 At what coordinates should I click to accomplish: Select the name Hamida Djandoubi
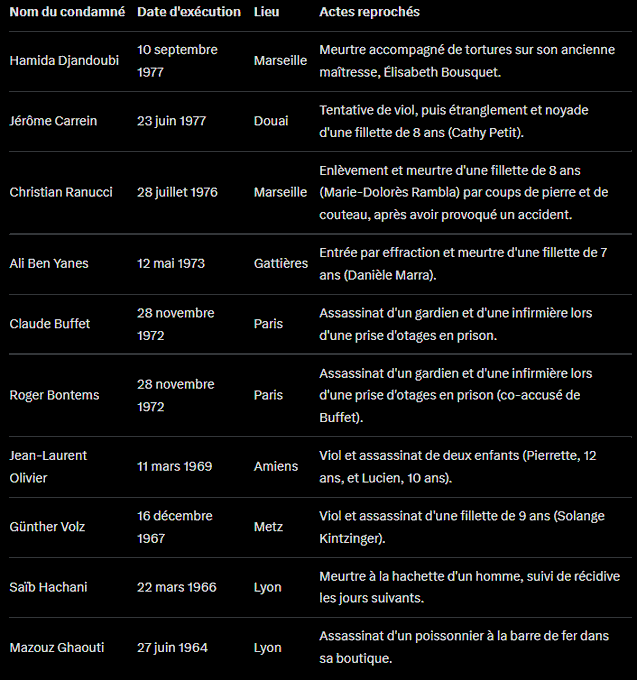64,60
